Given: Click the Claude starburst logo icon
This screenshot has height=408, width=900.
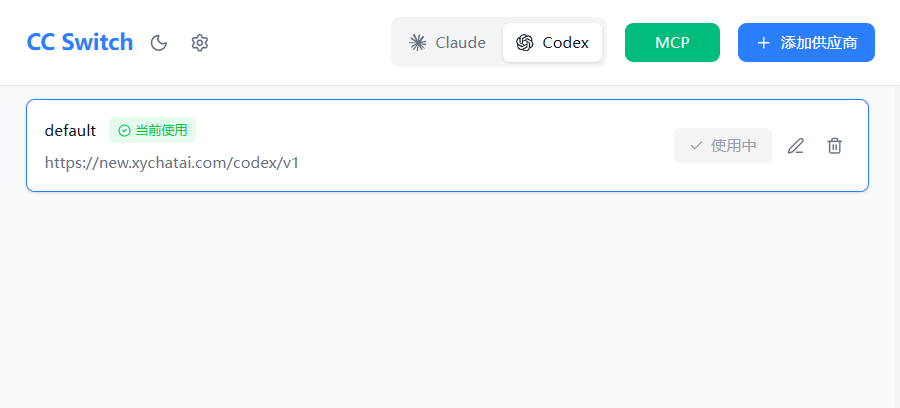Looking at the screenshot, I should [418, 43].
